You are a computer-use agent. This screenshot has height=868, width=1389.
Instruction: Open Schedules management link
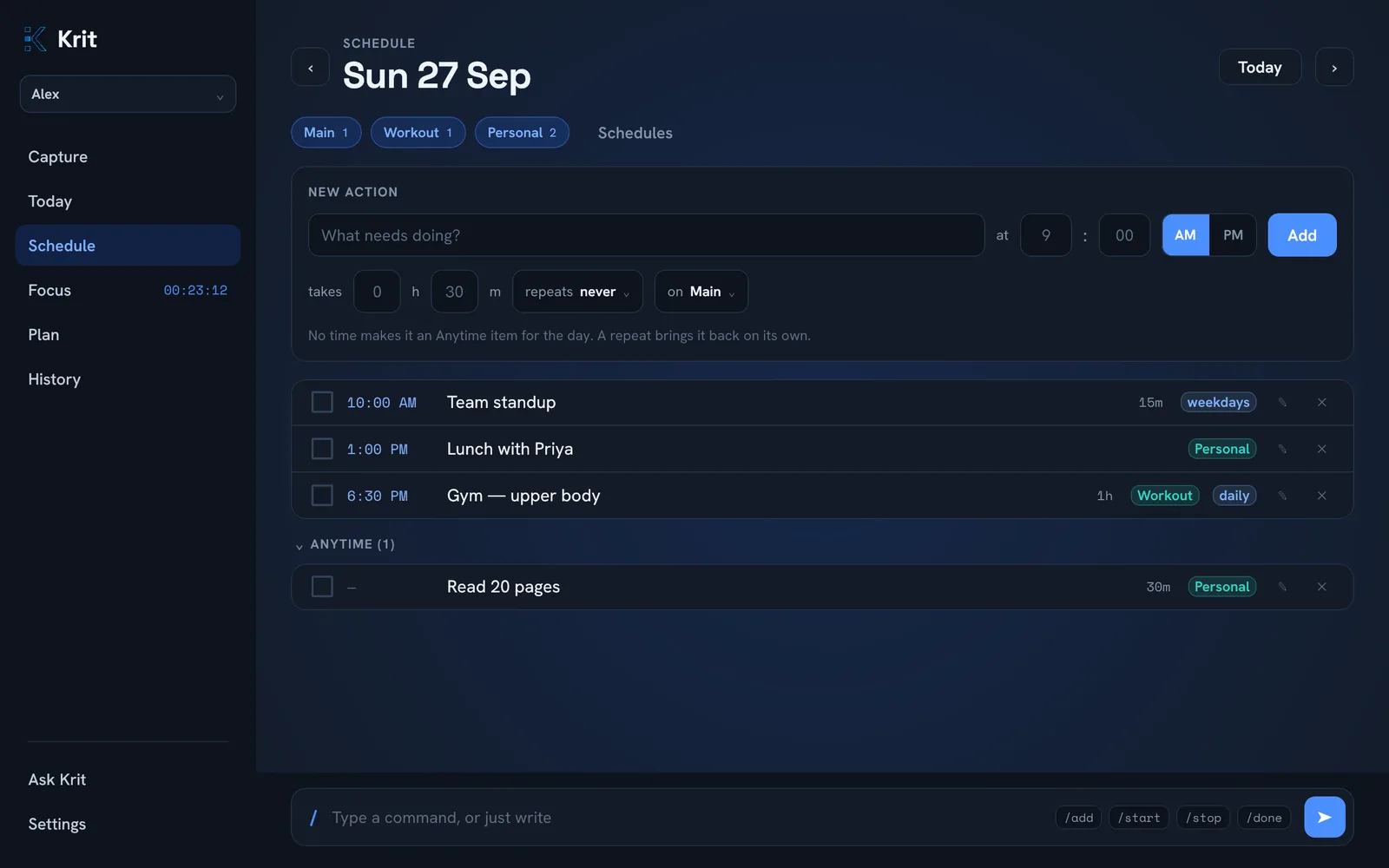635,133
